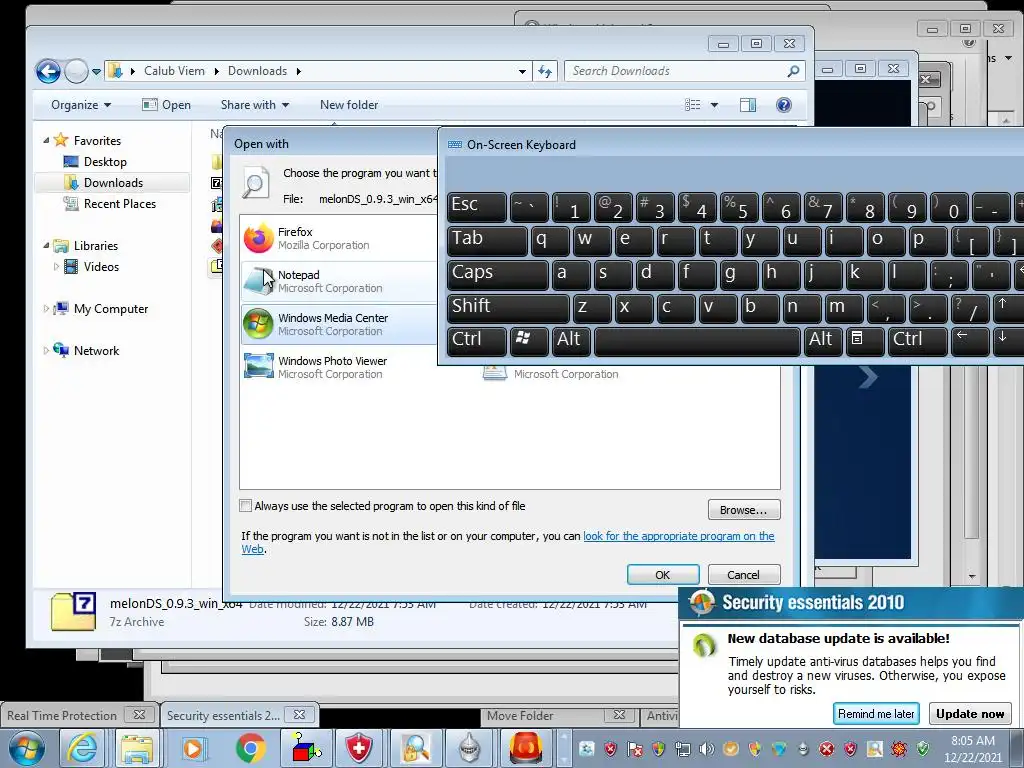The width and height of the screenshot is (1024, 768).
Task: Toggle left Alt key on keyboard
Action: pos(571,340)
